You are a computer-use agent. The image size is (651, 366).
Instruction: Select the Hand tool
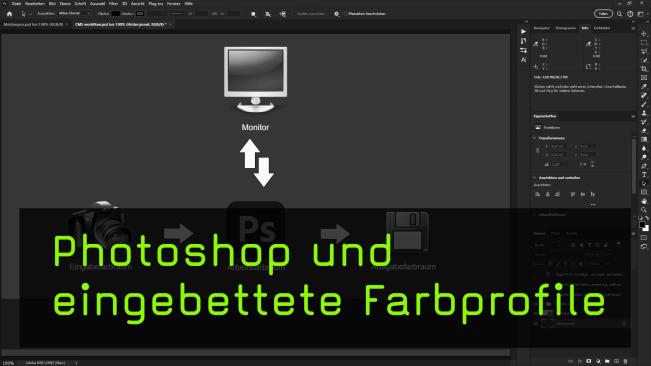pos(644,201)
